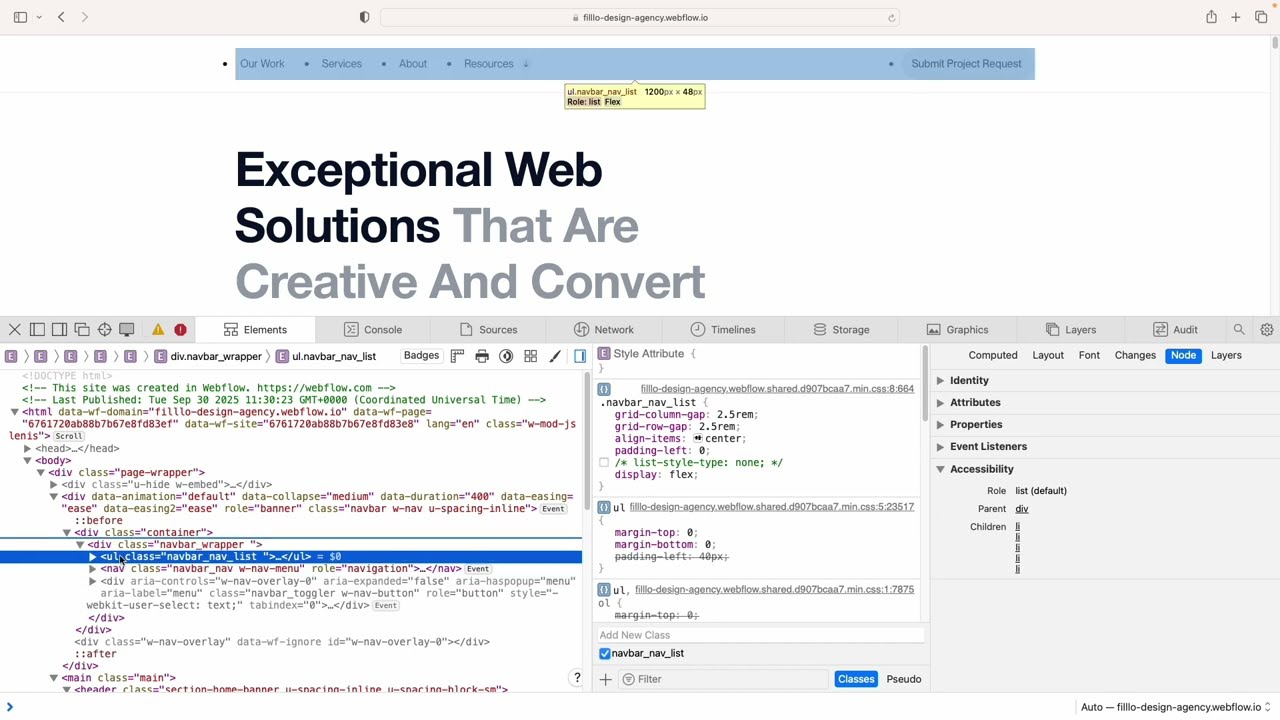This screenshot has height=720, width=1280.
Task: Toggle details sidebar panel icon
Action: (580, 356)
